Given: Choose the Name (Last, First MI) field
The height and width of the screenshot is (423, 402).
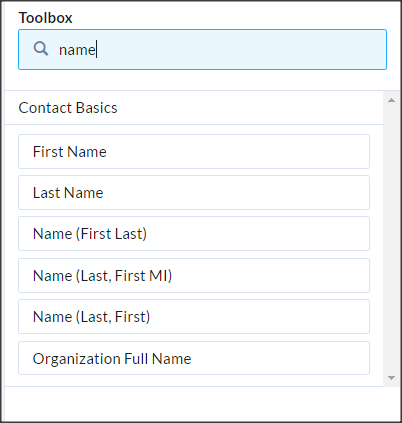Looking at the screenshot, I should pos(194,276).
